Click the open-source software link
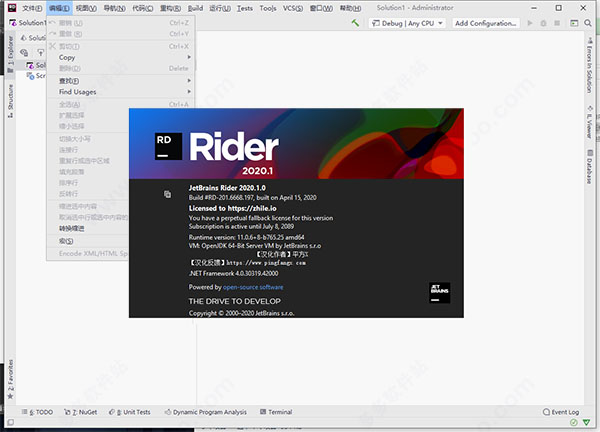Screen dimensions: 600x432 [x=253, y=287]
